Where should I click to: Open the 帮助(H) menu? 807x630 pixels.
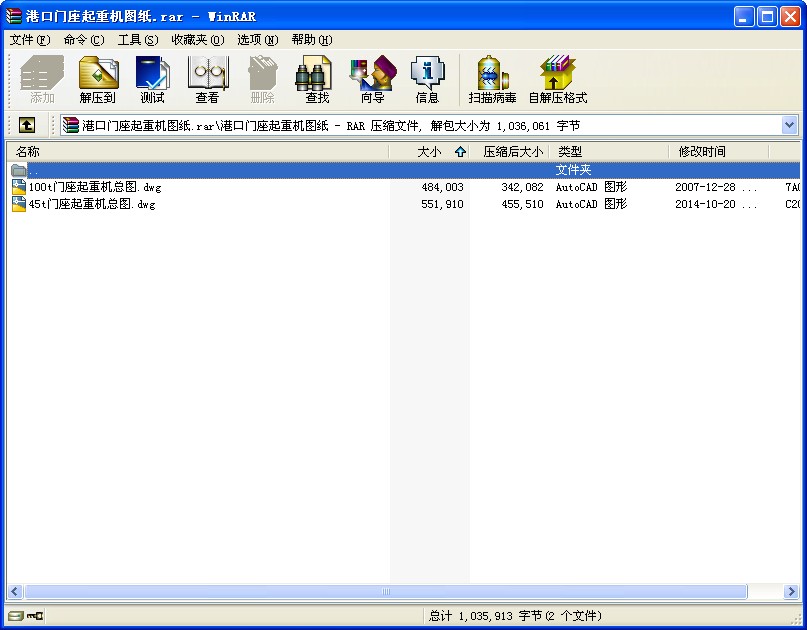click(x=312, y=40)
